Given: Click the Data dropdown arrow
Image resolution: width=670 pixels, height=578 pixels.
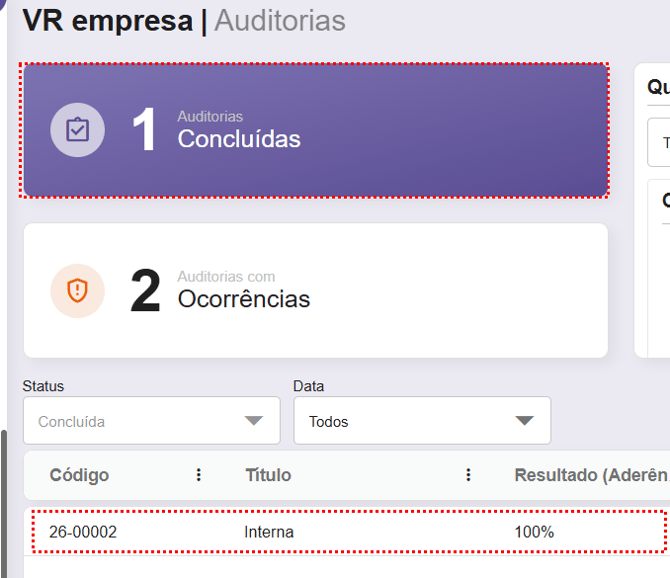Looking at the screenshot, I should (x=524, y=421).
